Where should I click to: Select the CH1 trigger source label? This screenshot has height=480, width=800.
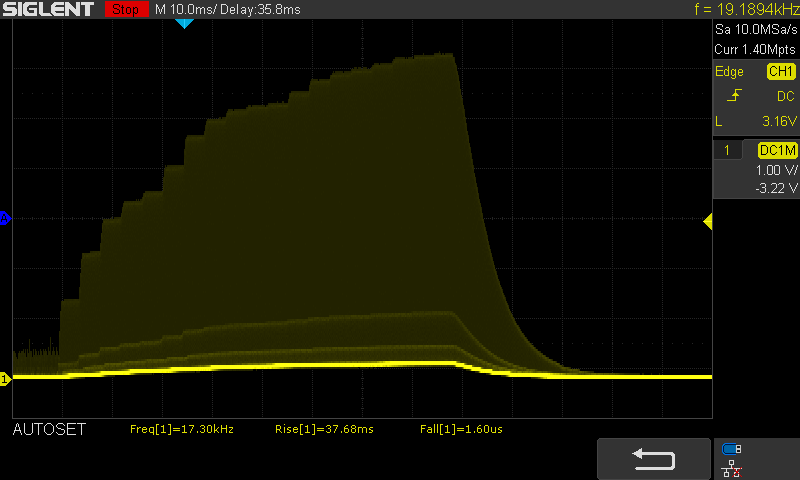(781, 71)
